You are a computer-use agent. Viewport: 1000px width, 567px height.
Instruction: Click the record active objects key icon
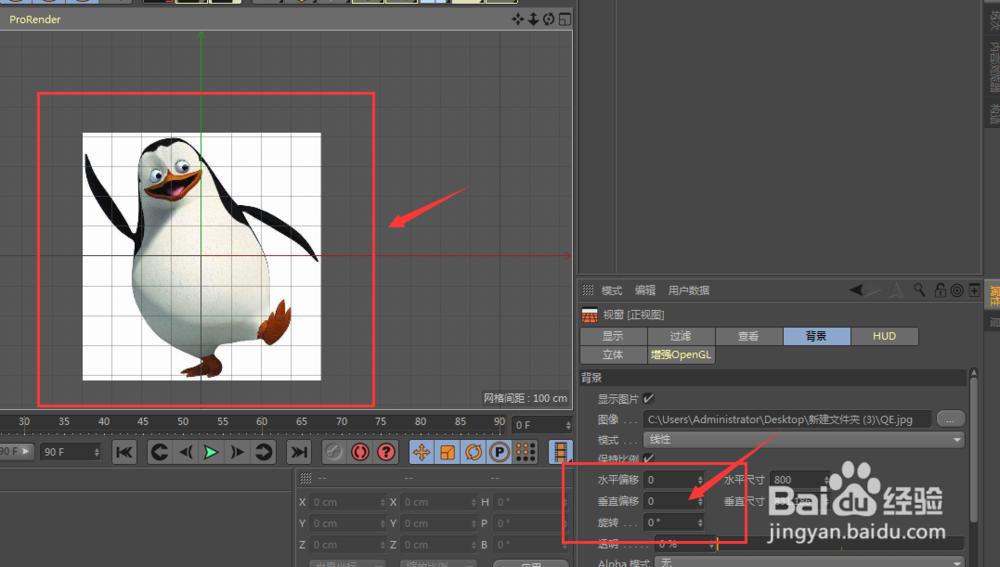pyautogui.click(x=334, y=452)
